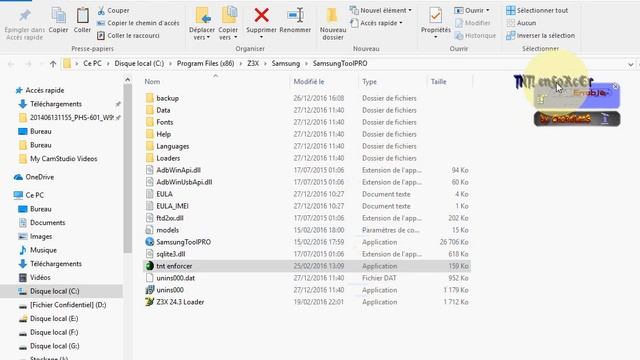The height and width of the screenshot is (360, 640).
Task: Click the Modifier icon in Ouvrir group
Action: pos(459,23)
